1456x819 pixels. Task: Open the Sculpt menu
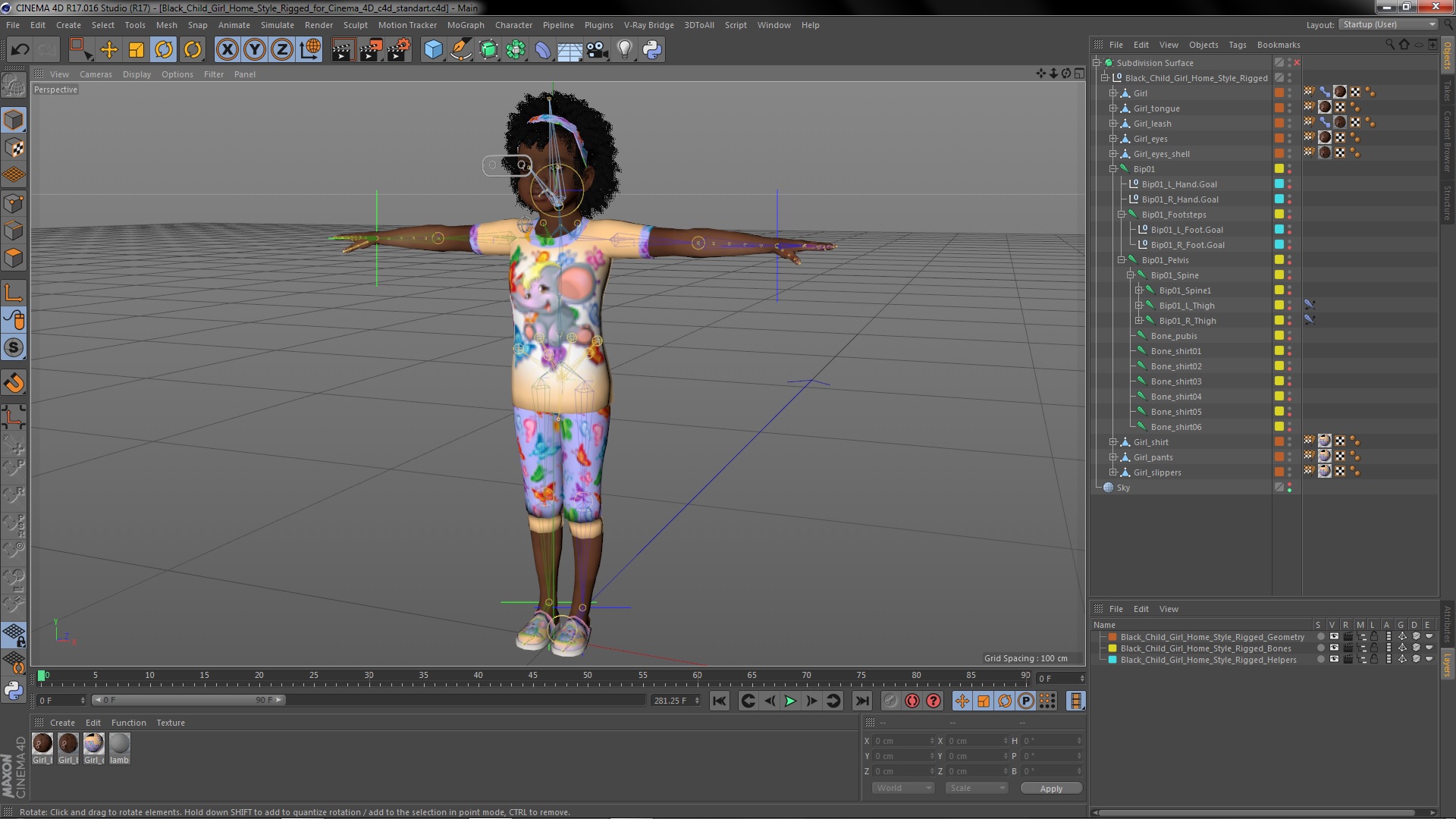(355, 25)
